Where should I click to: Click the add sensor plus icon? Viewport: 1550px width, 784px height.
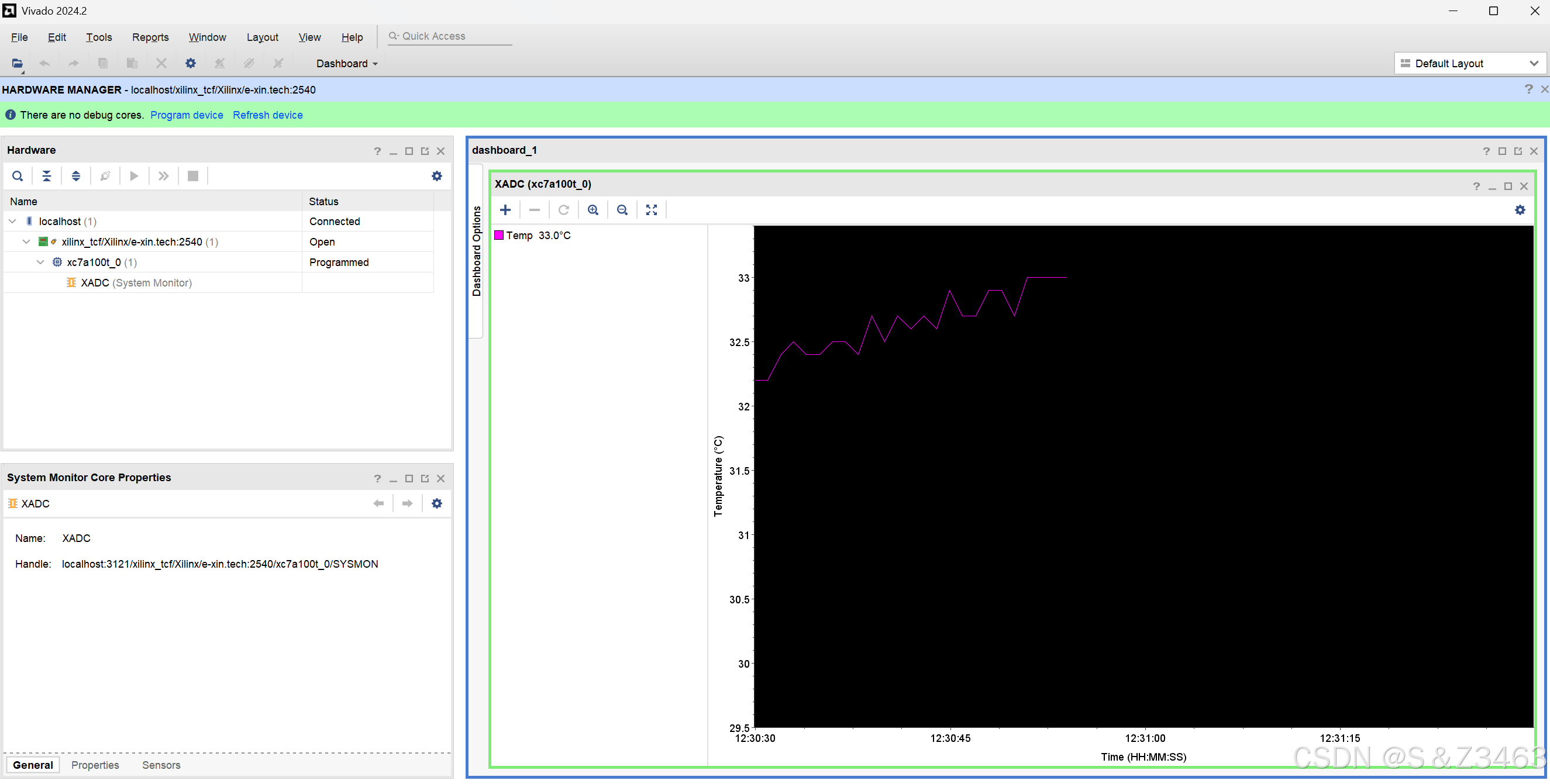click(x=505, y=210)
